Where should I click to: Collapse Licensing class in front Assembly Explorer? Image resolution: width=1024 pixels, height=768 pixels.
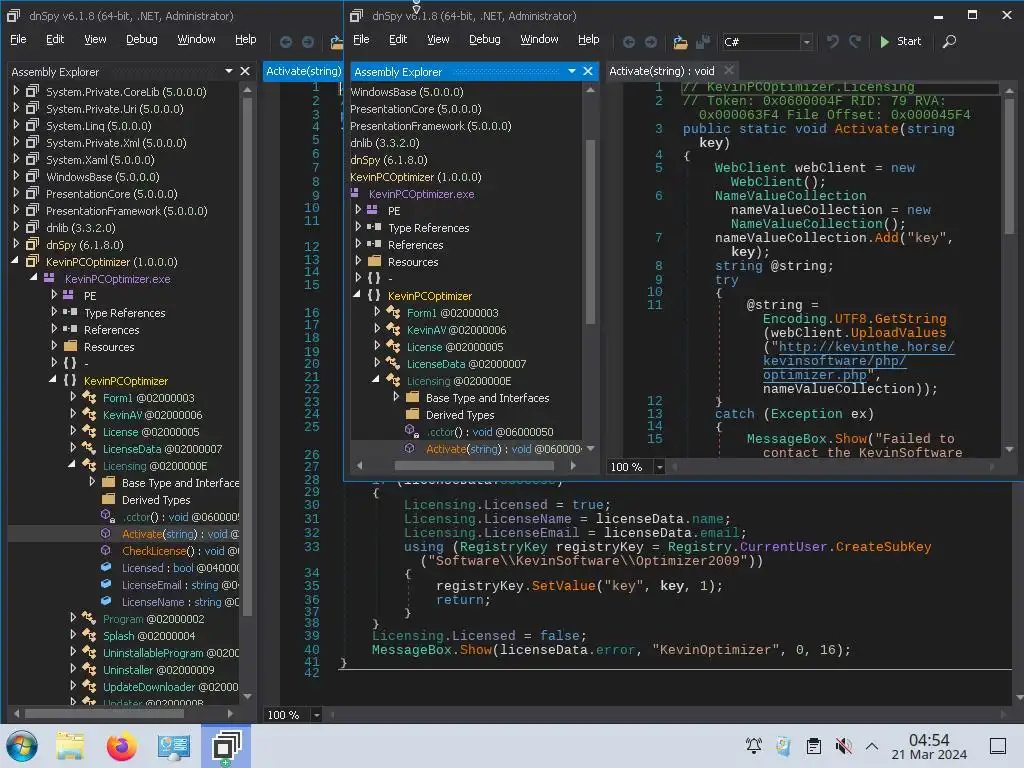click(x=376, y=380)
